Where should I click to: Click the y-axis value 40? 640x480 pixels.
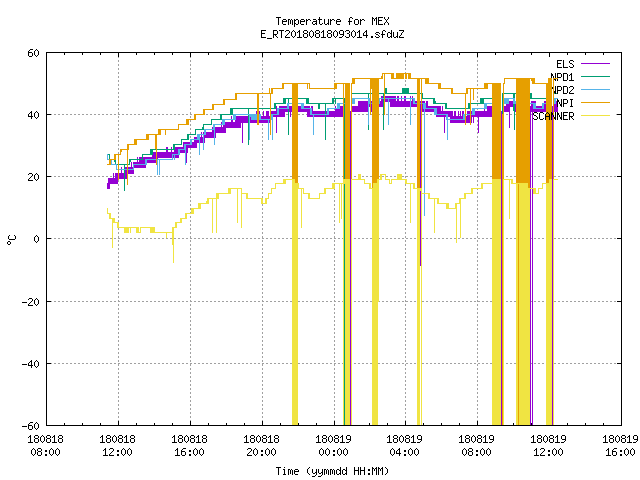coord(33,115)
